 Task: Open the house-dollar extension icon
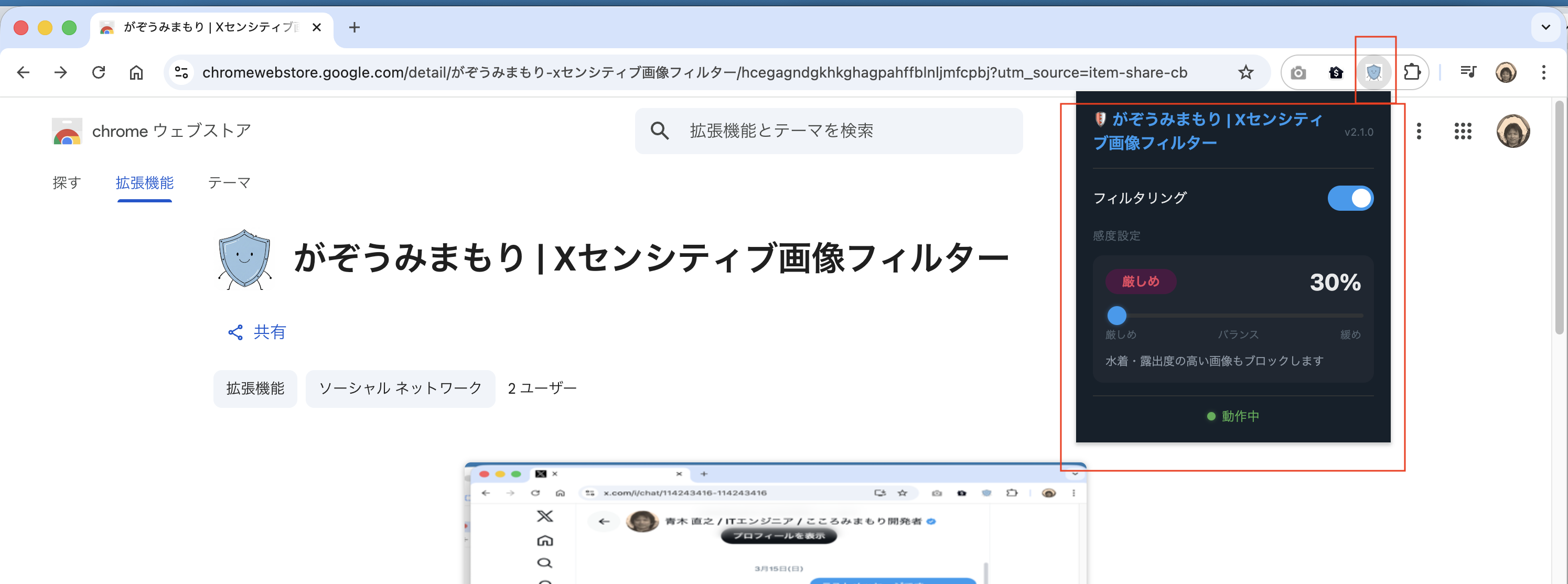(1337, 72)
